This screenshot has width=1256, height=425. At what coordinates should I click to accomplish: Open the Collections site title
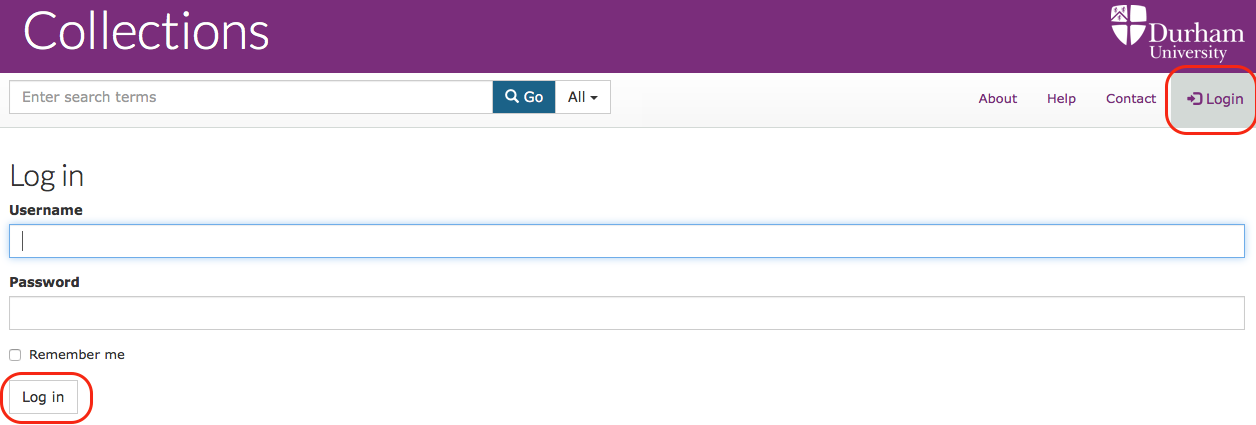(x=147, y=32)
